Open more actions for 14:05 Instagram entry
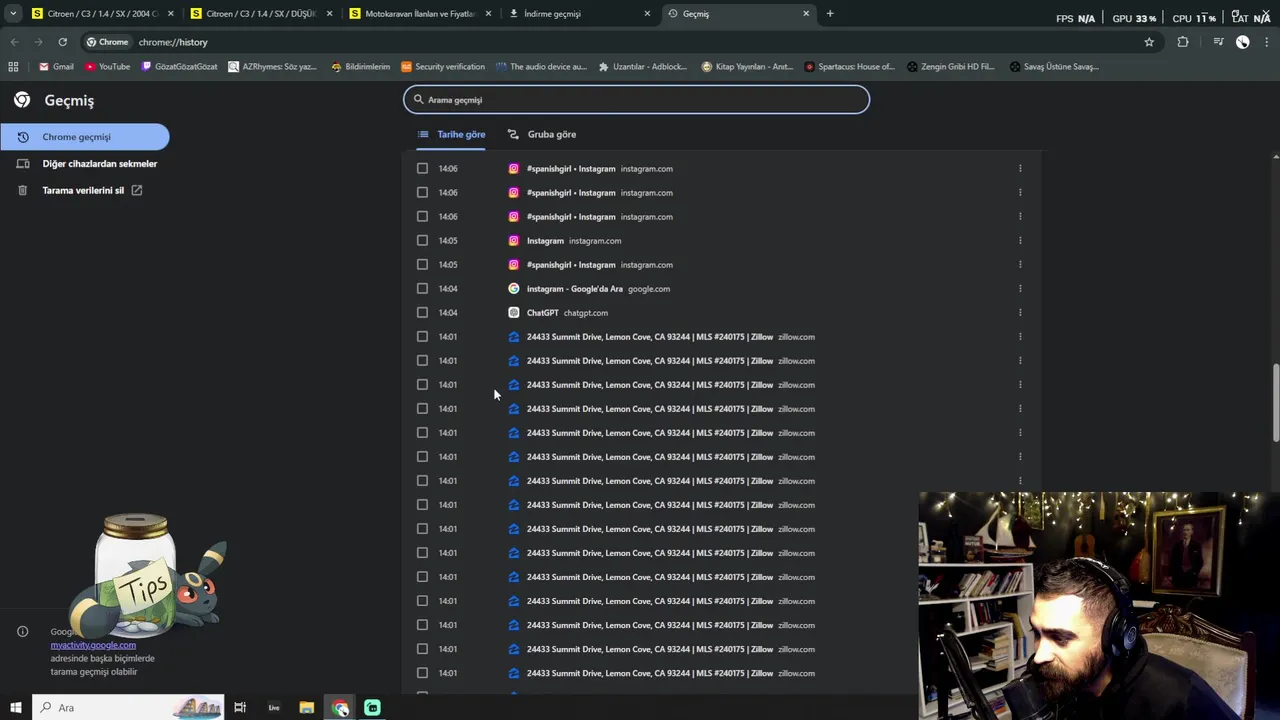Image resolution: width=1280 pixels, height=720 pixels. click(x=1020, y=241)
